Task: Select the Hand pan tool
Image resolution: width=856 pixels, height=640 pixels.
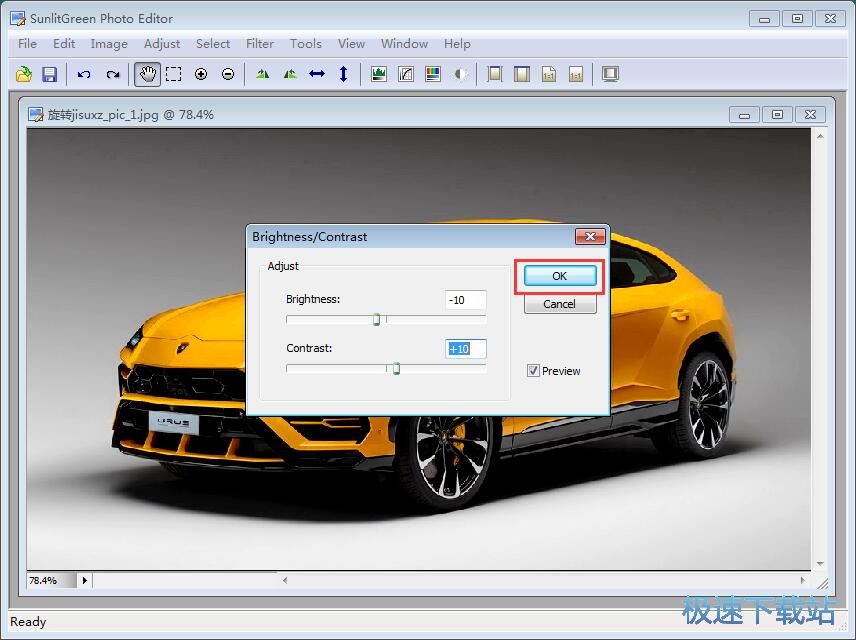Action: pyautogui.click(x=147, y=74)
